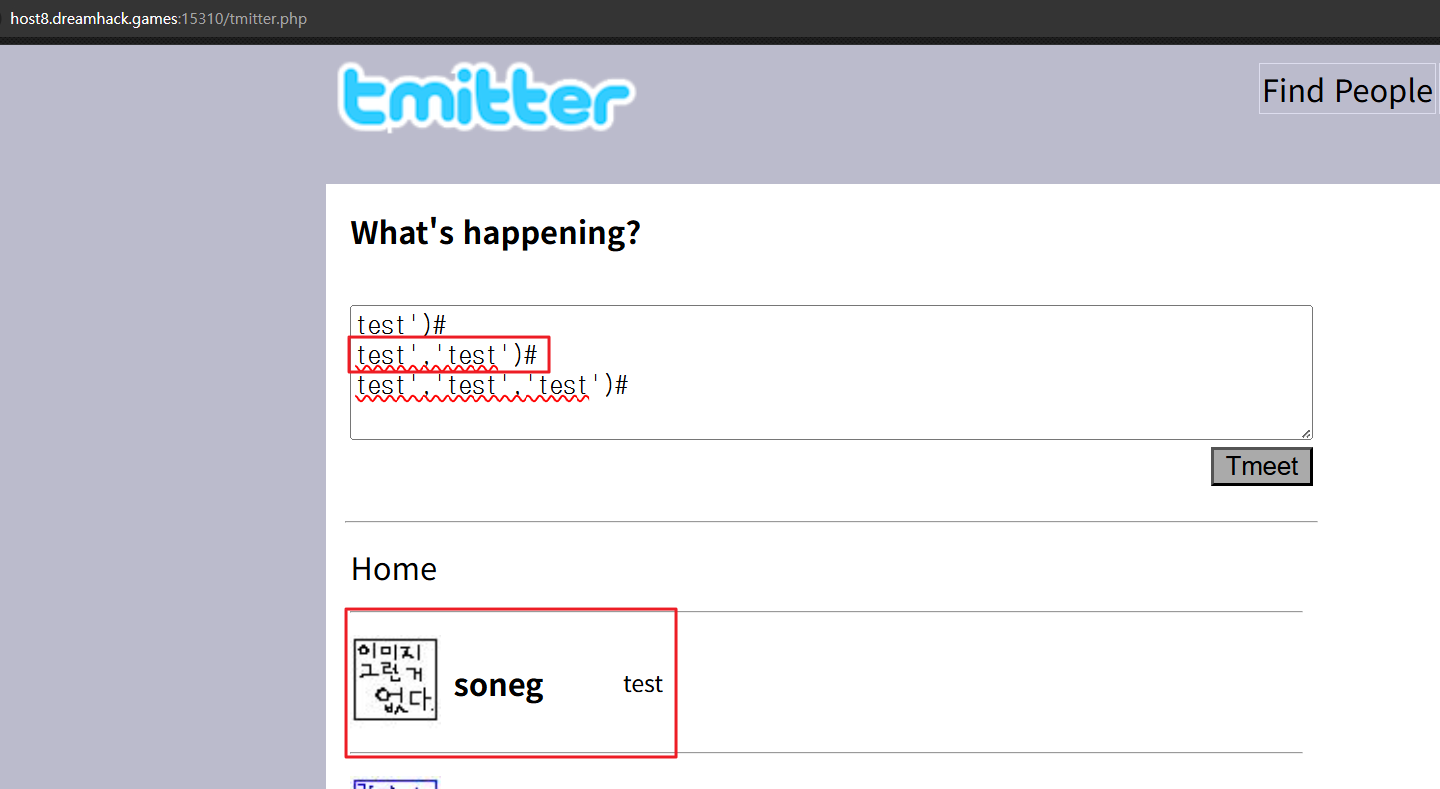Click soneg's profile picture

(x=396, y=680)
